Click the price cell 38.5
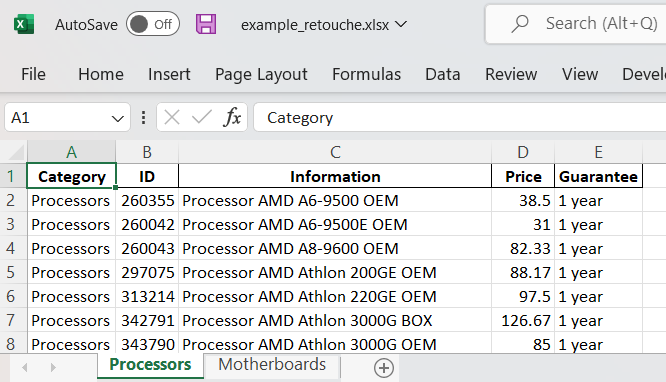666x382 pixels. click(523, 200)
